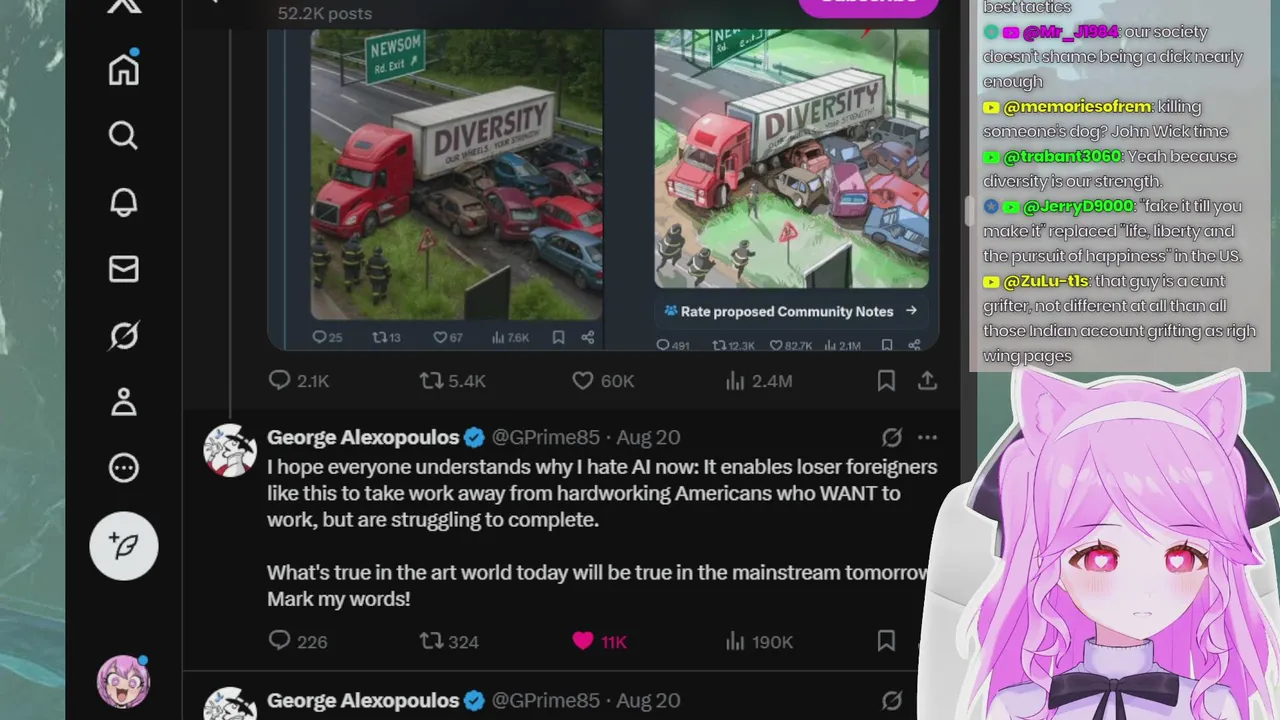This screenshot has height=720, width=1280.
Task: Open the Profile person icon
Action: 124,402
